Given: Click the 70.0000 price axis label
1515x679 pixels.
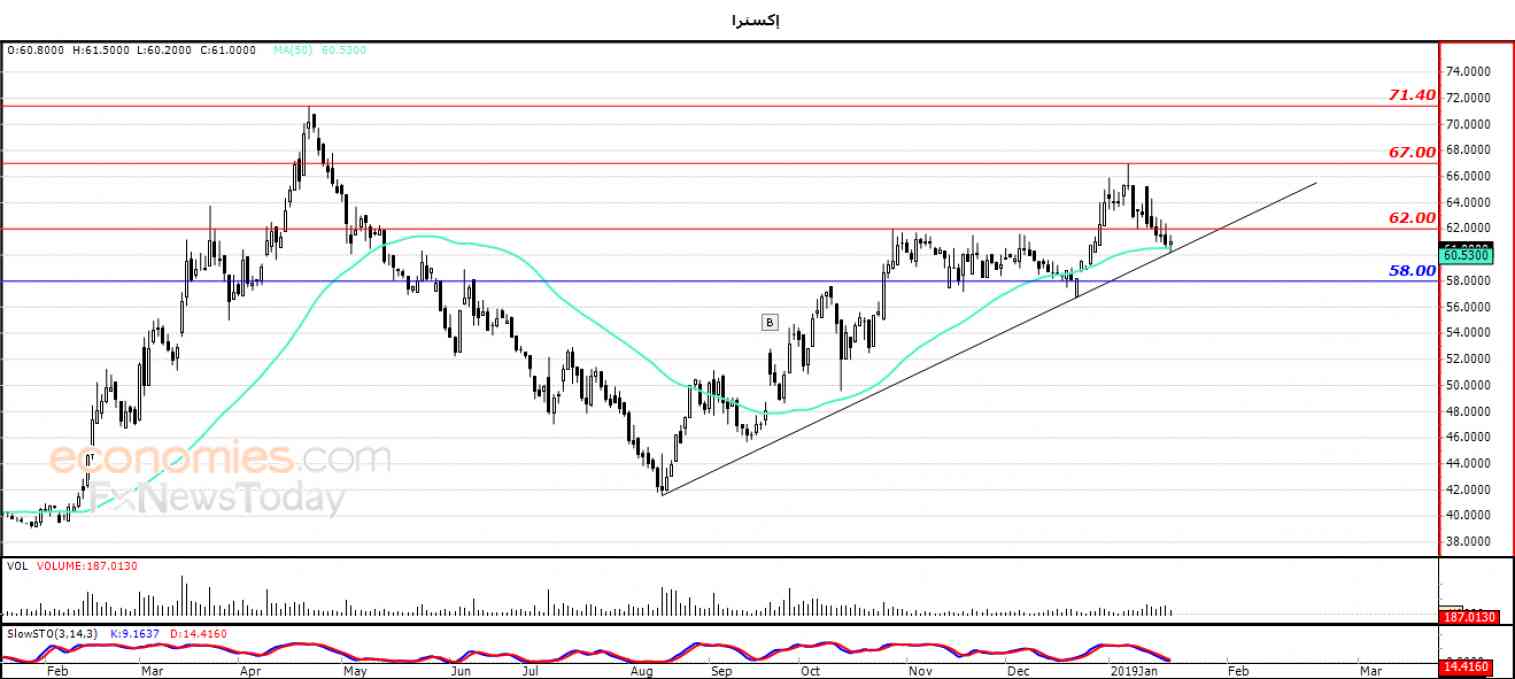Looking at the screenshot, I should (1469, 124).
